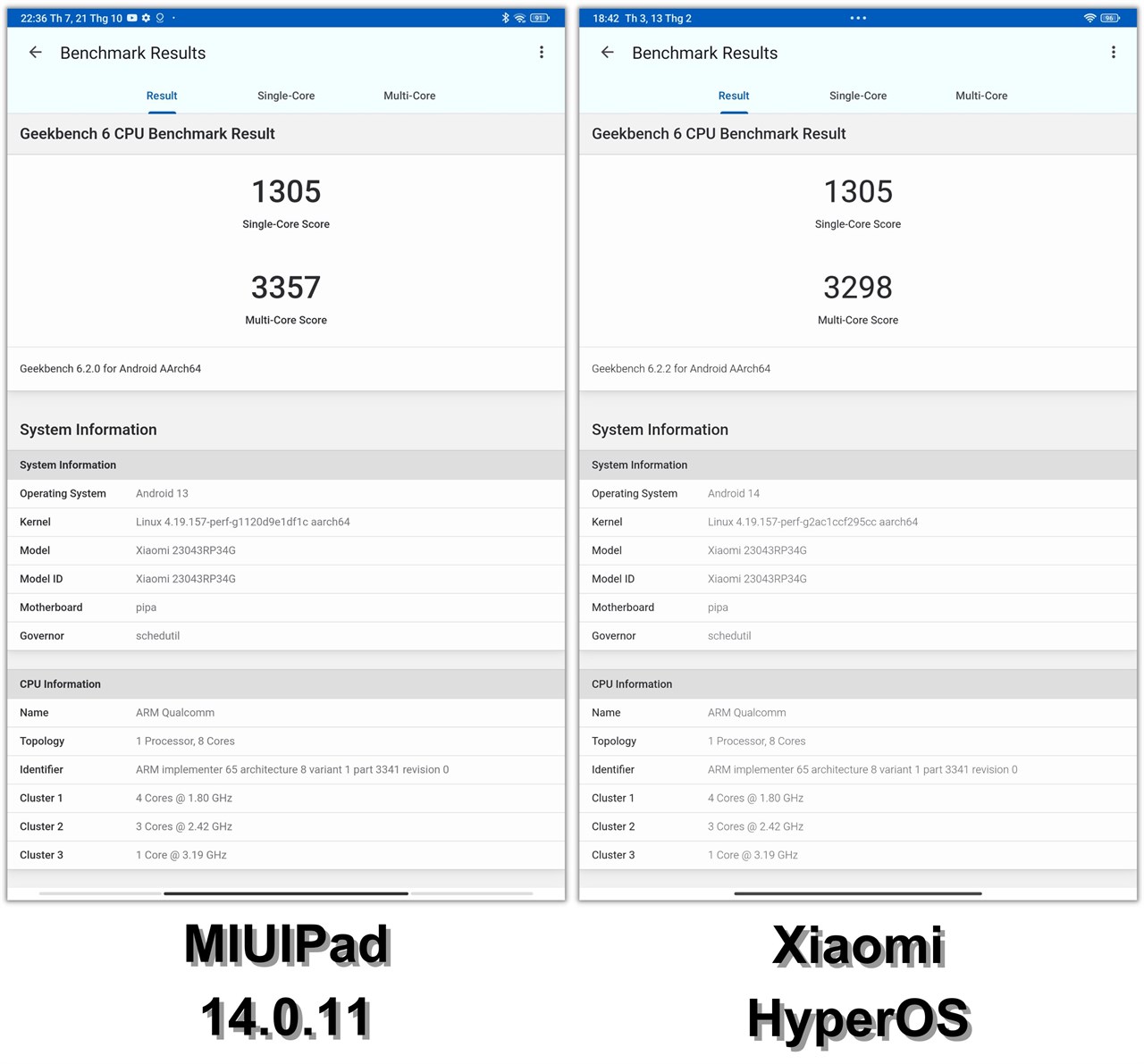This screenshot has width=1144, height=1064.
Task: Click 'Geekbench 6.2.0 for Android AArch64' text
Action: (110, 368)
